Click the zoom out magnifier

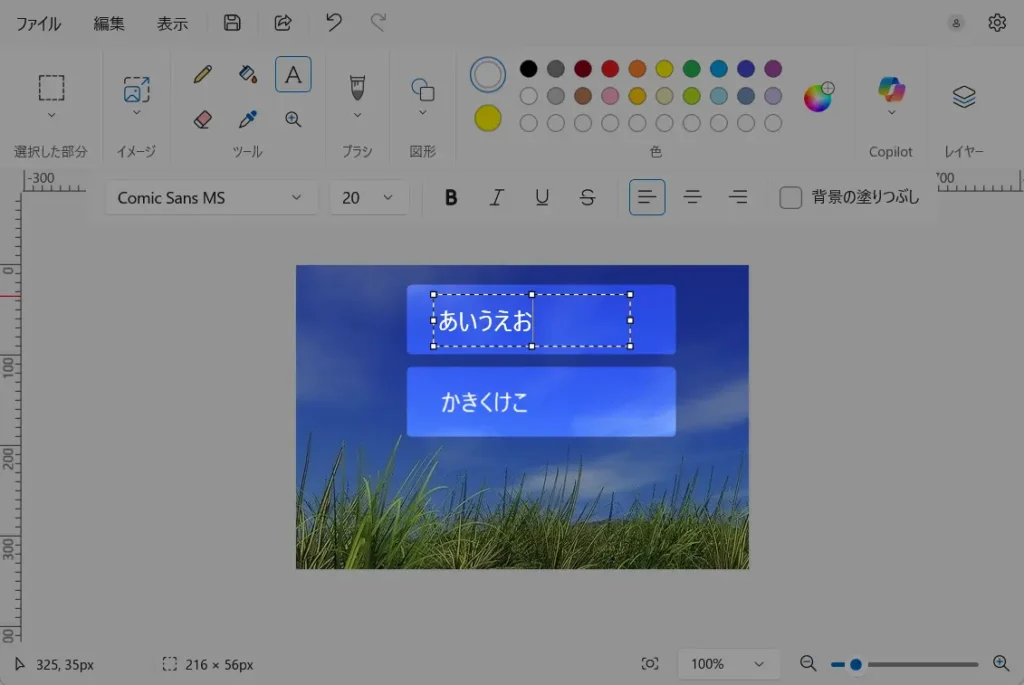[808, 663]
